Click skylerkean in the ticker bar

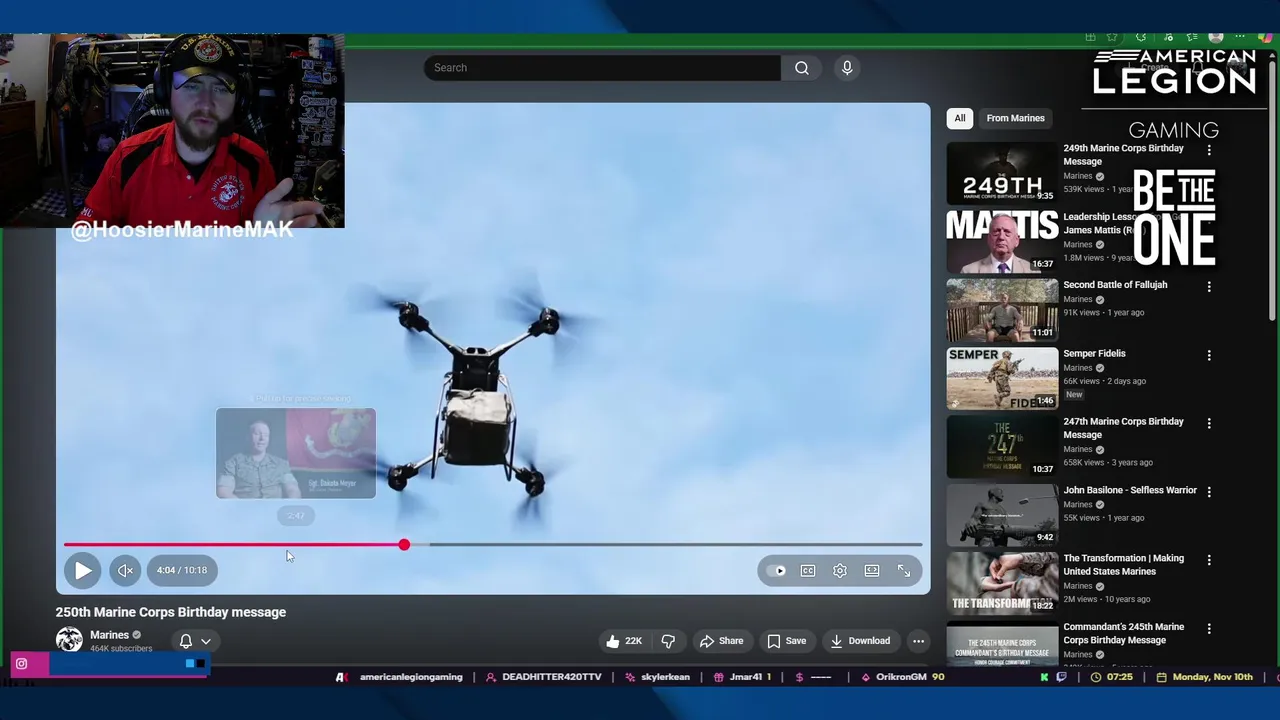point(666,677)
